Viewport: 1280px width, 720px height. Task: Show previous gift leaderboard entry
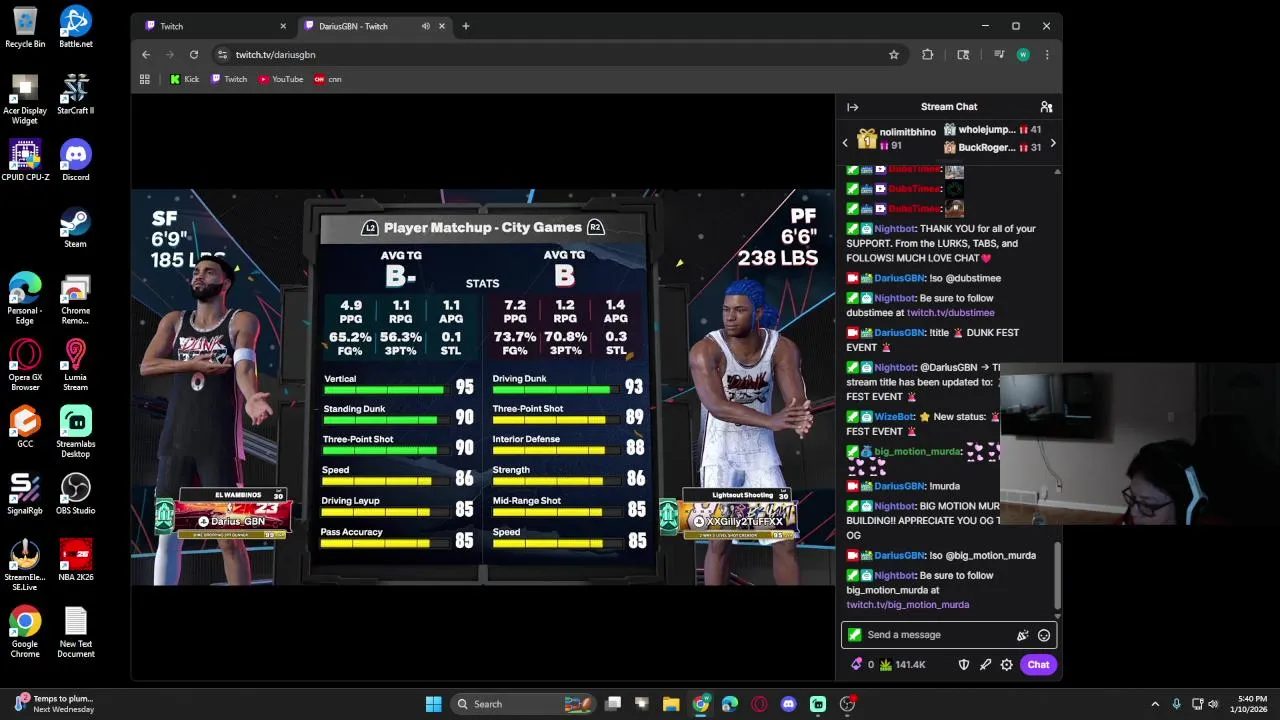pyautogui.click(x=845, y=143)
